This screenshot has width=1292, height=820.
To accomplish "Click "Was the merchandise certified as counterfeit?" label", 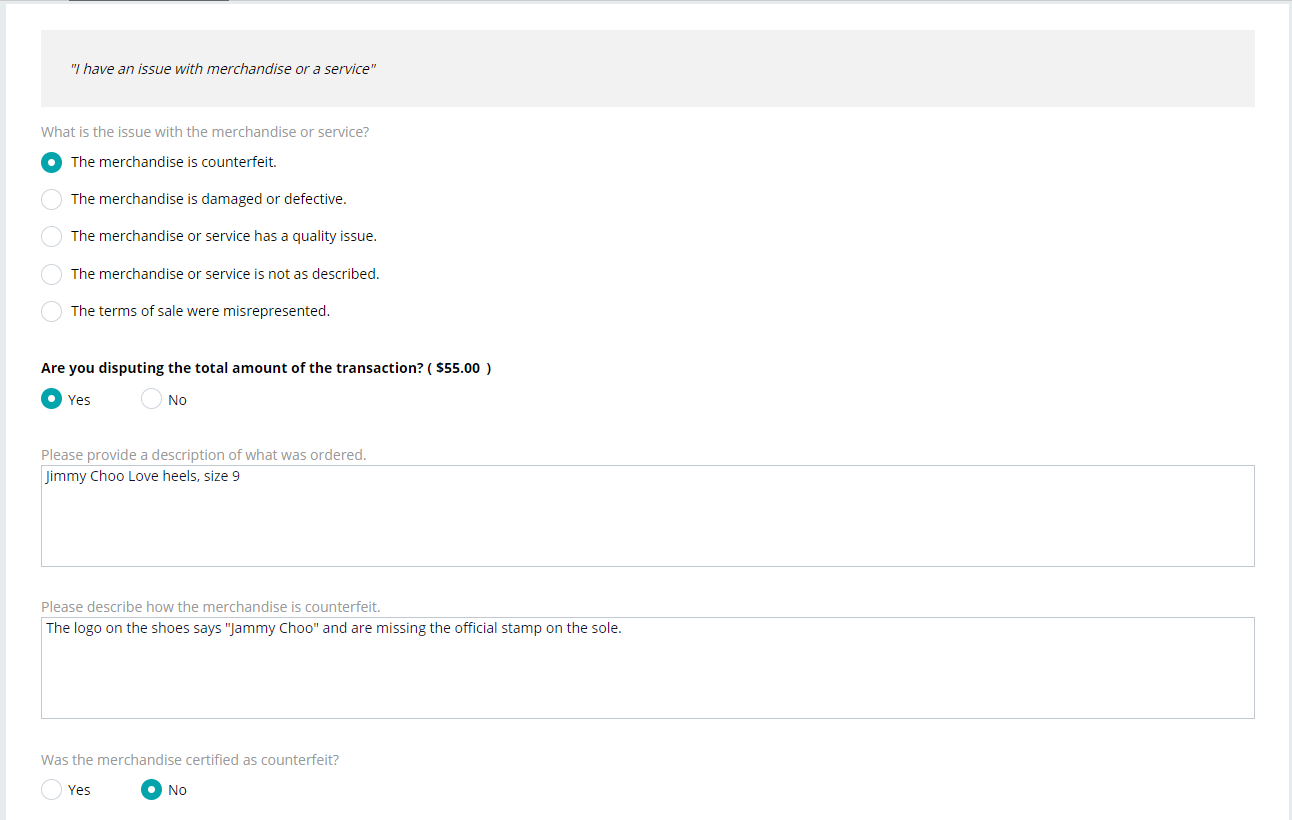I will click(190, 760).
